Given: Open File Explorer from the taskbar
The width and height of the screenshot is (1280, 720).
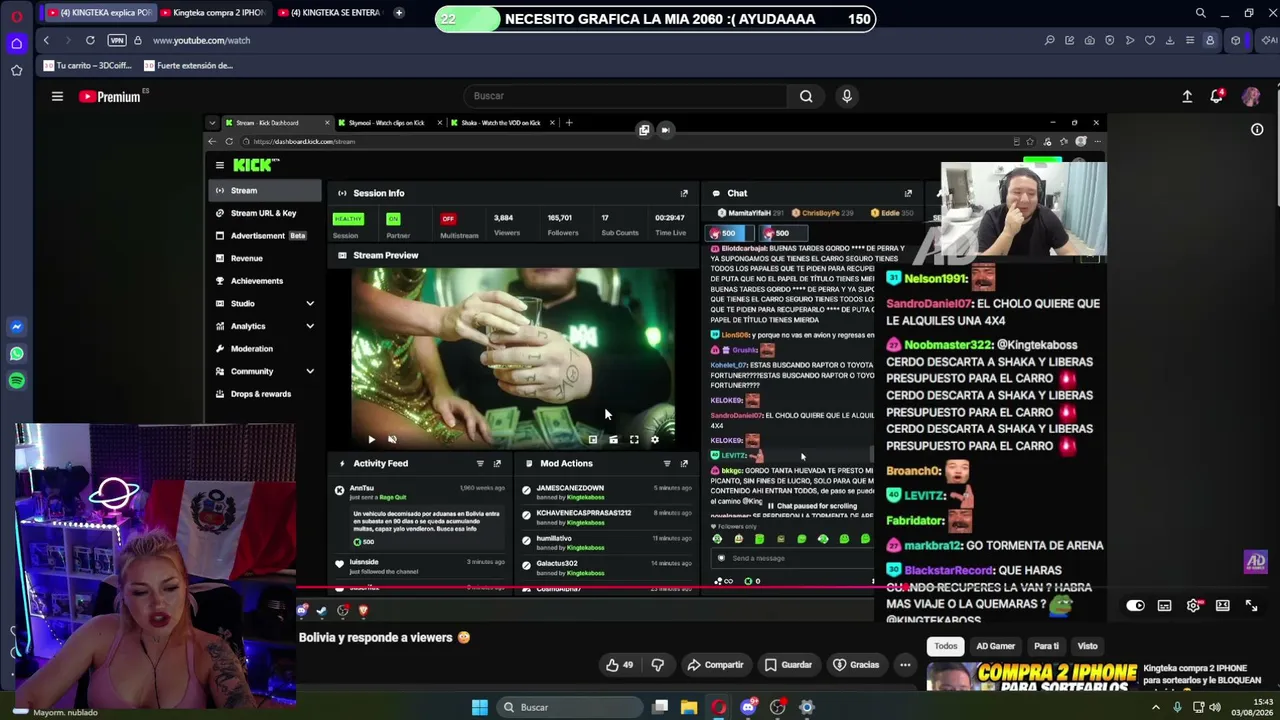Looking at the screenshot, I should [689, 707].
